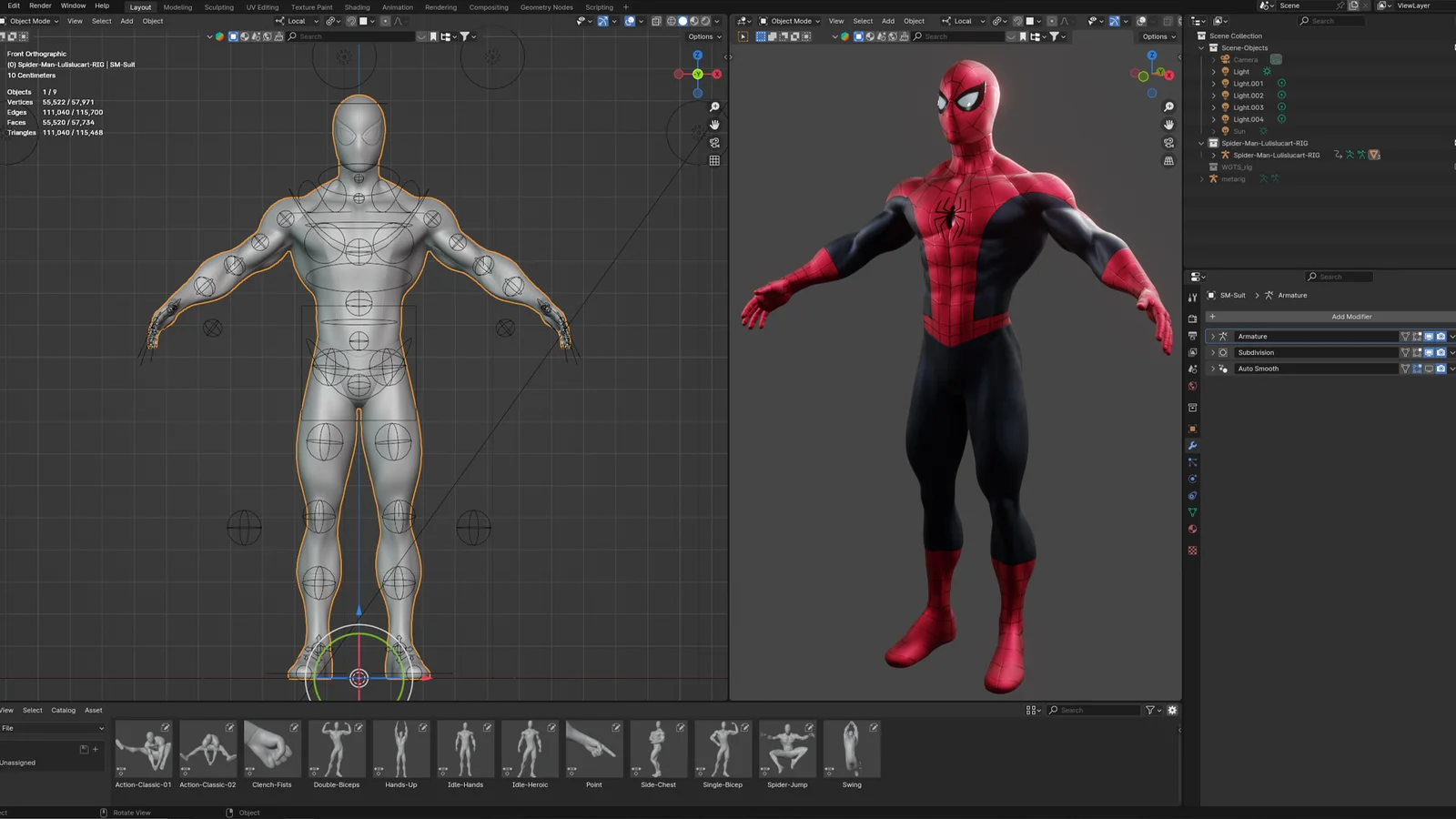1456x819 pixels.
Task: Select the Clench-Fists pose thumbnail
Action: (x=271, y=746)
